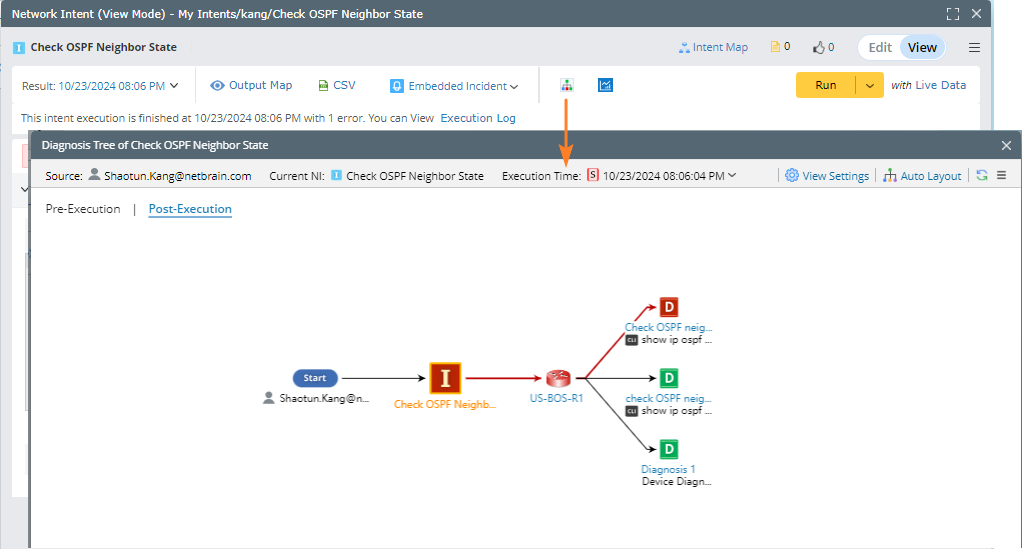This screenshot has width=1025, height=549.
Task: Select the US-BOS-R1 router icon
Action: [558, 378]
